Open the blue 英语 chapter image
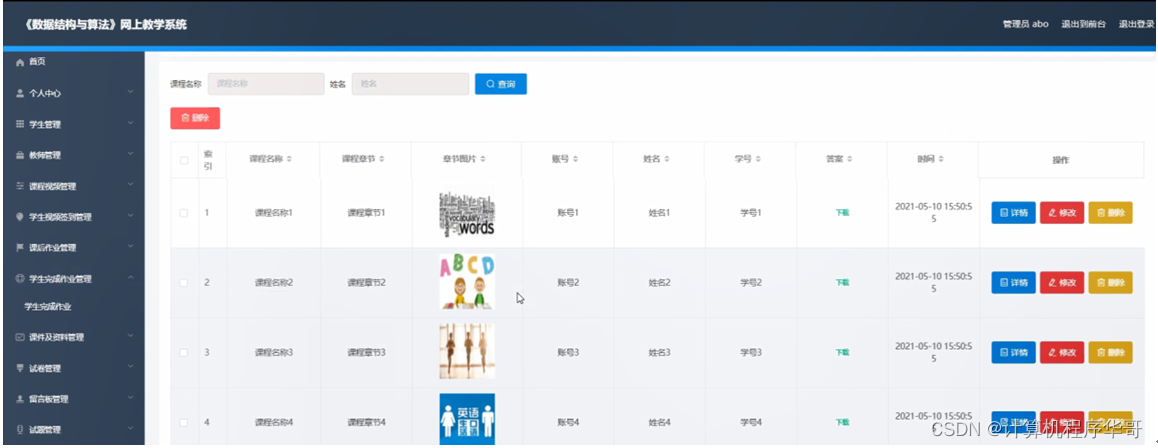1158x448 pixels. click(x=467, y=419)
